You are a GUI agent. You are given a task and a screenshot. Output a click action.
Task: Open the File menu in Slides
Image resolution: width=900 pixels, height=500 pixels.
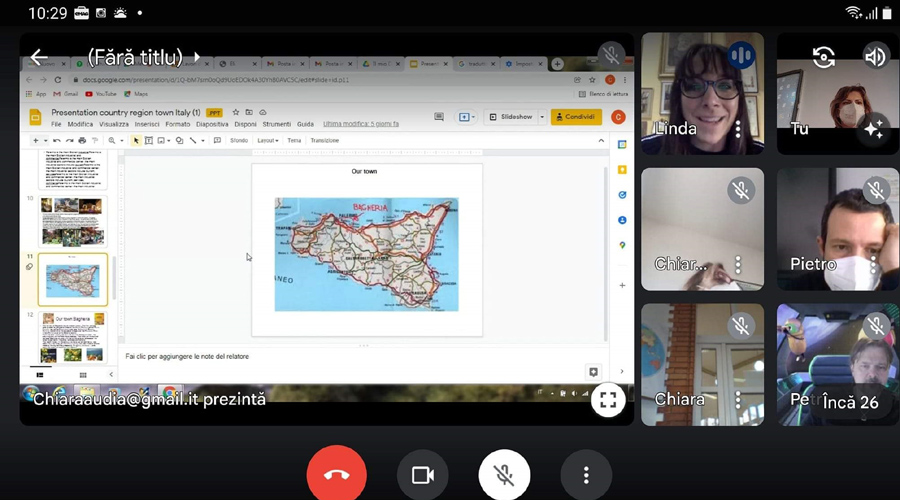[x=56, y=125]
